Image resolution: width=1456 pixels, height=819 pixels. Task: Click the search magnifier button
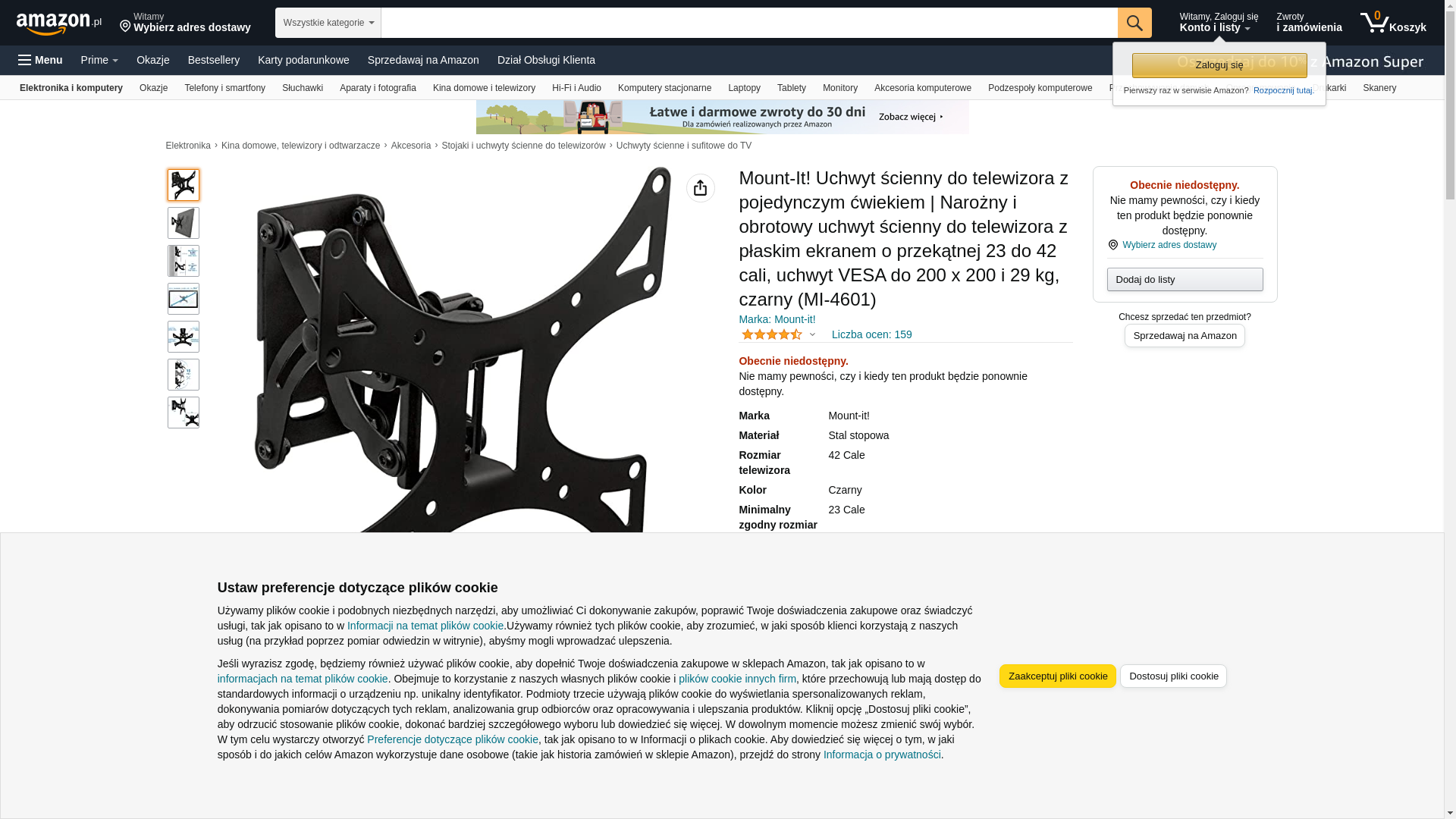(x=1134, y=23)
